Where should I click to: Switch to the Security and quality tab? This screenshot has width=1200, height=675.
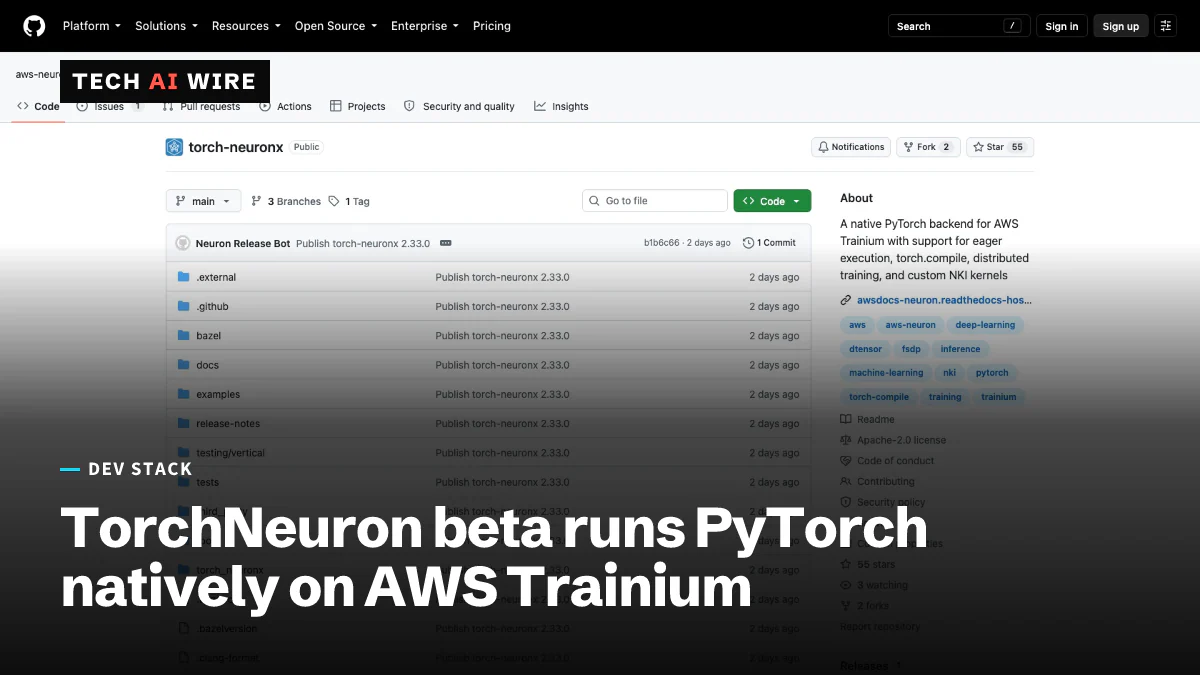coord(459,106)
